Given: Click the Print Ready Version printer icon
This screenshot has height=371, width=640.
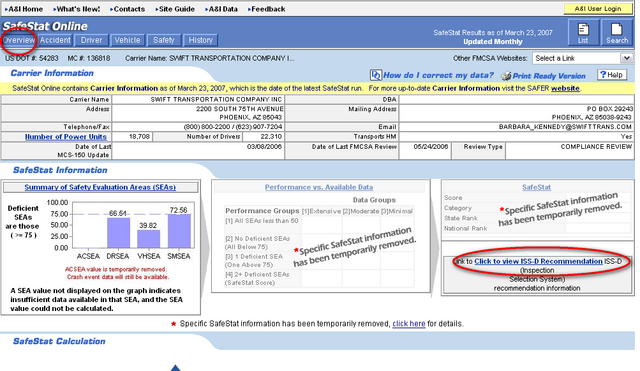Looking at the screenshot, I should (506, 76).
